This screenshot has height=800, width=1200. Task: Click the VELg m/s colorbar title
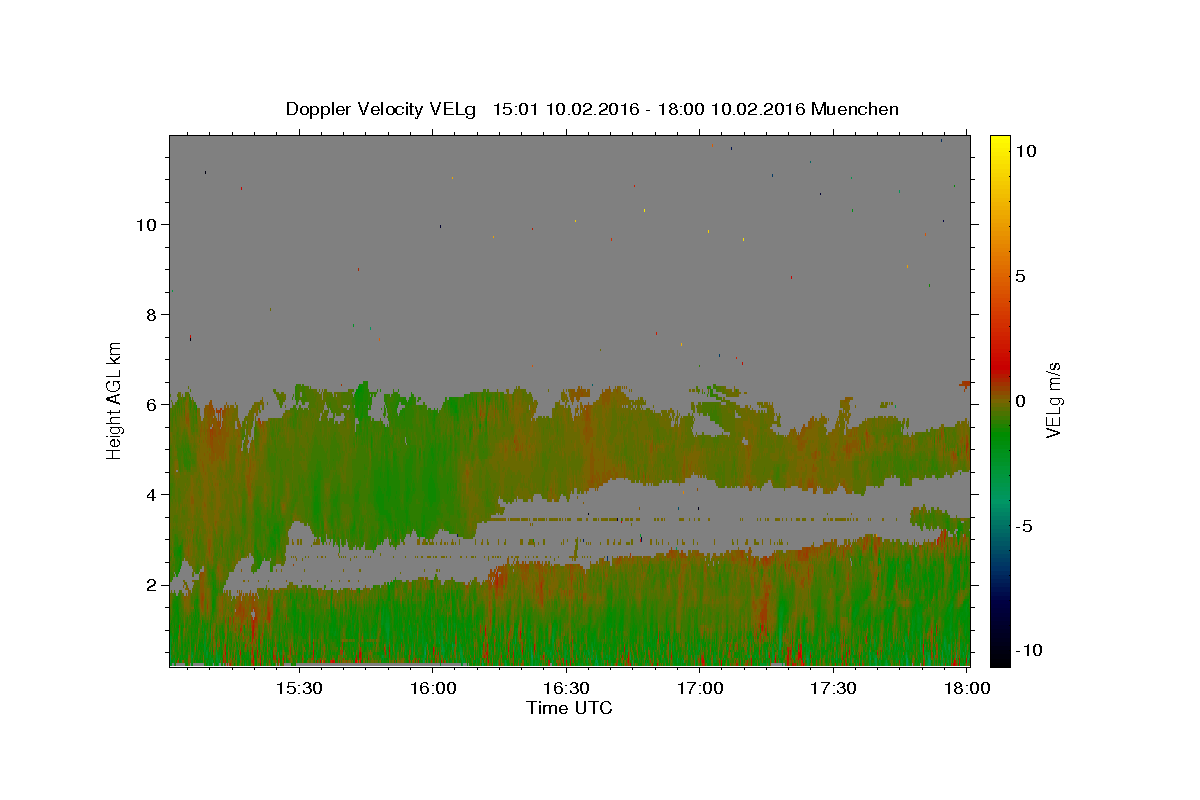(x=1053, y=399)
